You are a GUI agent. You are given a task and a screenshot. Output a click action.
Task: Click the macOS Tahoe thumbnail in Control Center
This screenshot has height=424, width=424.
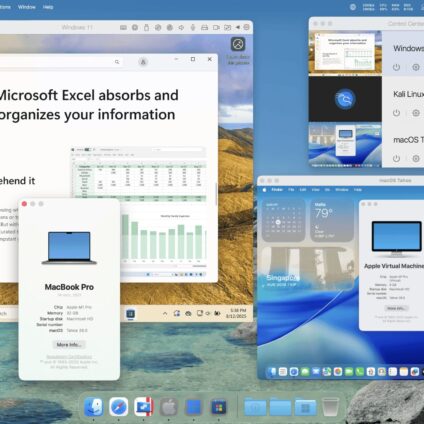[345, 145]
